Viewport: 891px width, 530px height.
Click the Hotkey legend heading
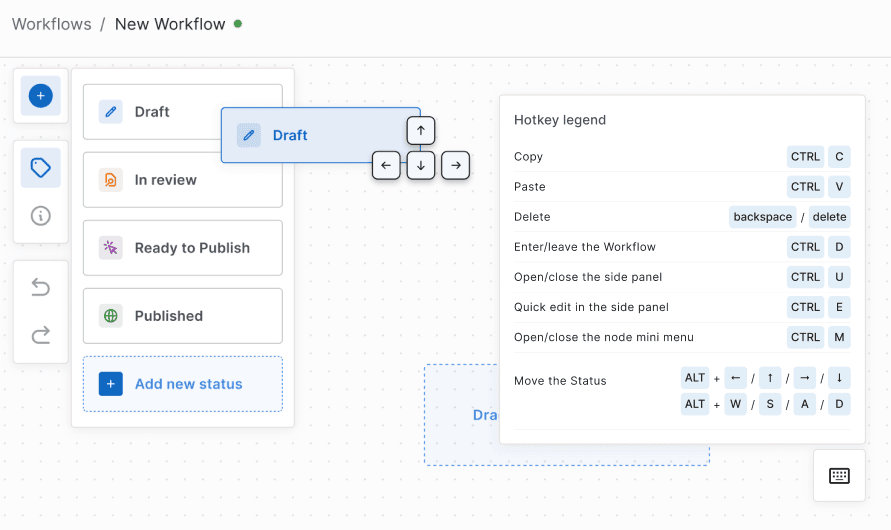click(x=560, y=120)
